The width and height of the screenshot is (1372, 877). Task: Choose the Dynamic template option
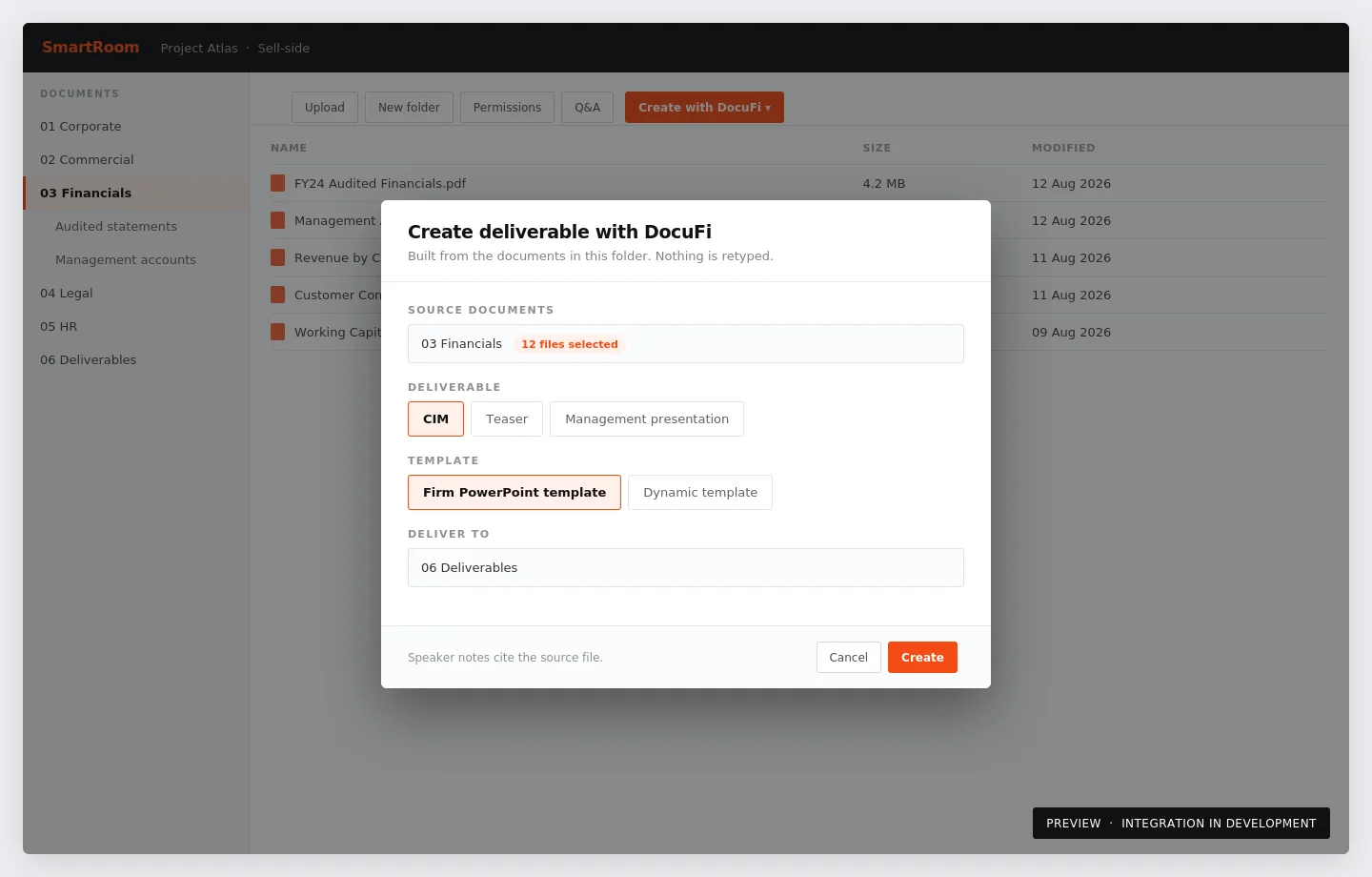(x=700, y=493)
